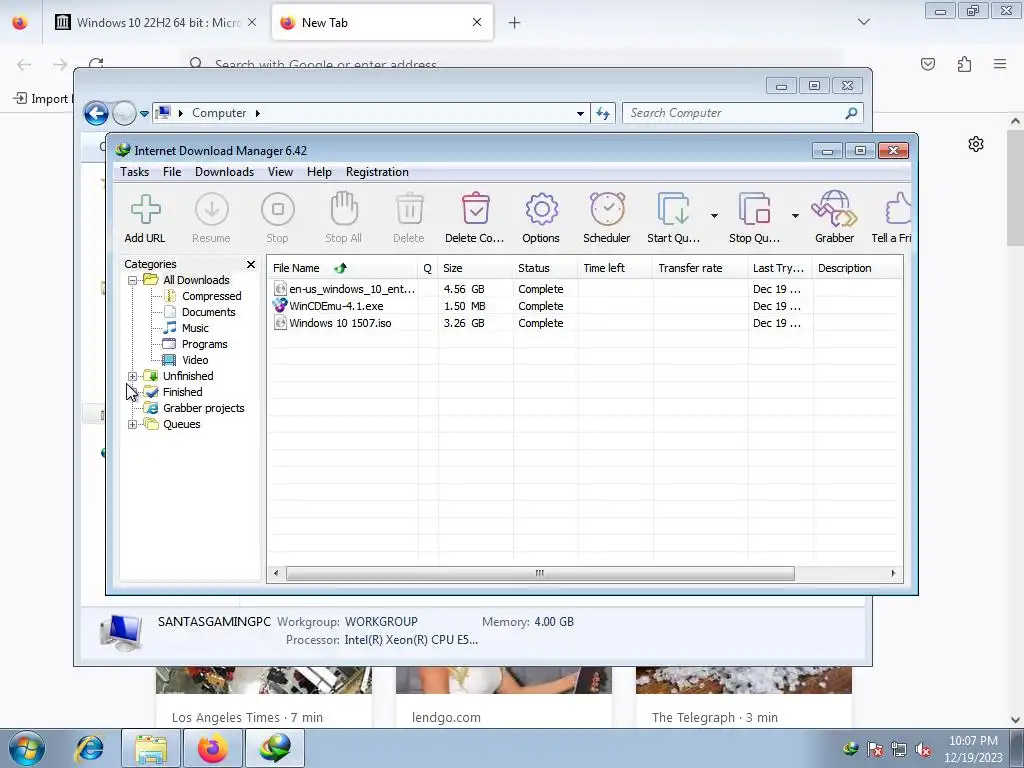Viewport: 1024px width, 768px height.
Task: Sort by Time left column header
Action: (615, 268)
